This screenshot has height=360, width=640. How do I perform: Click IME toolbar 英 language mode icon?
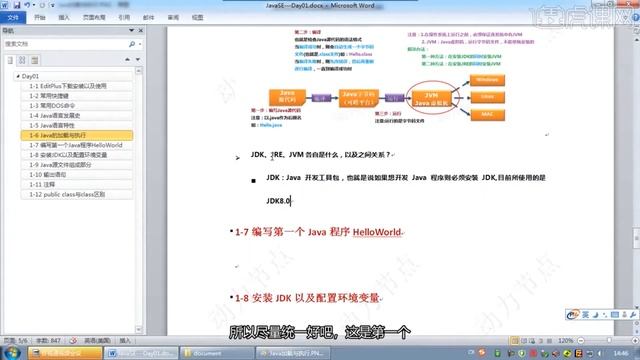pos(585,314)
